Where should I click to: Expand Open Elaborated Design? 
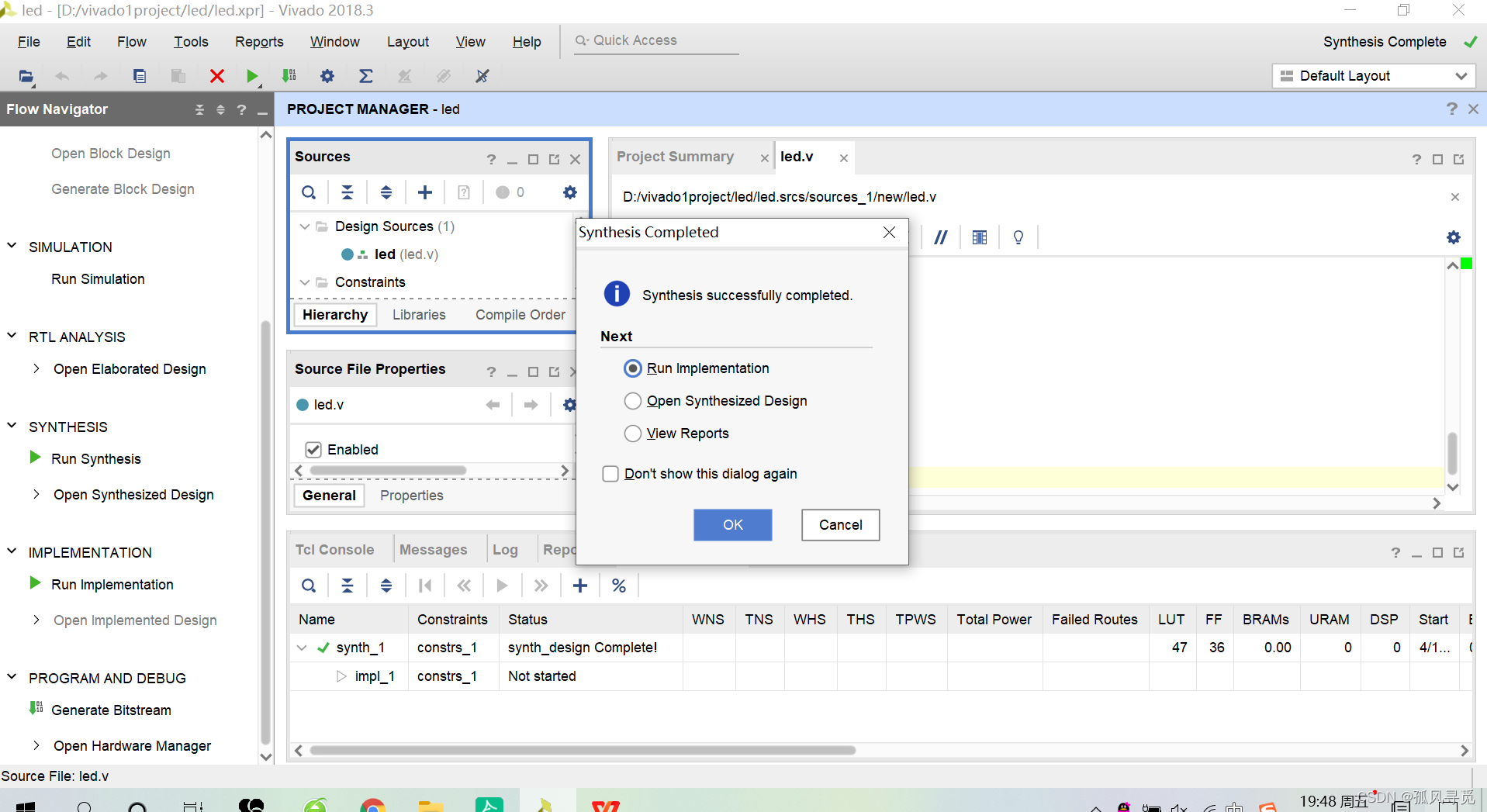[x=36, y=368]
